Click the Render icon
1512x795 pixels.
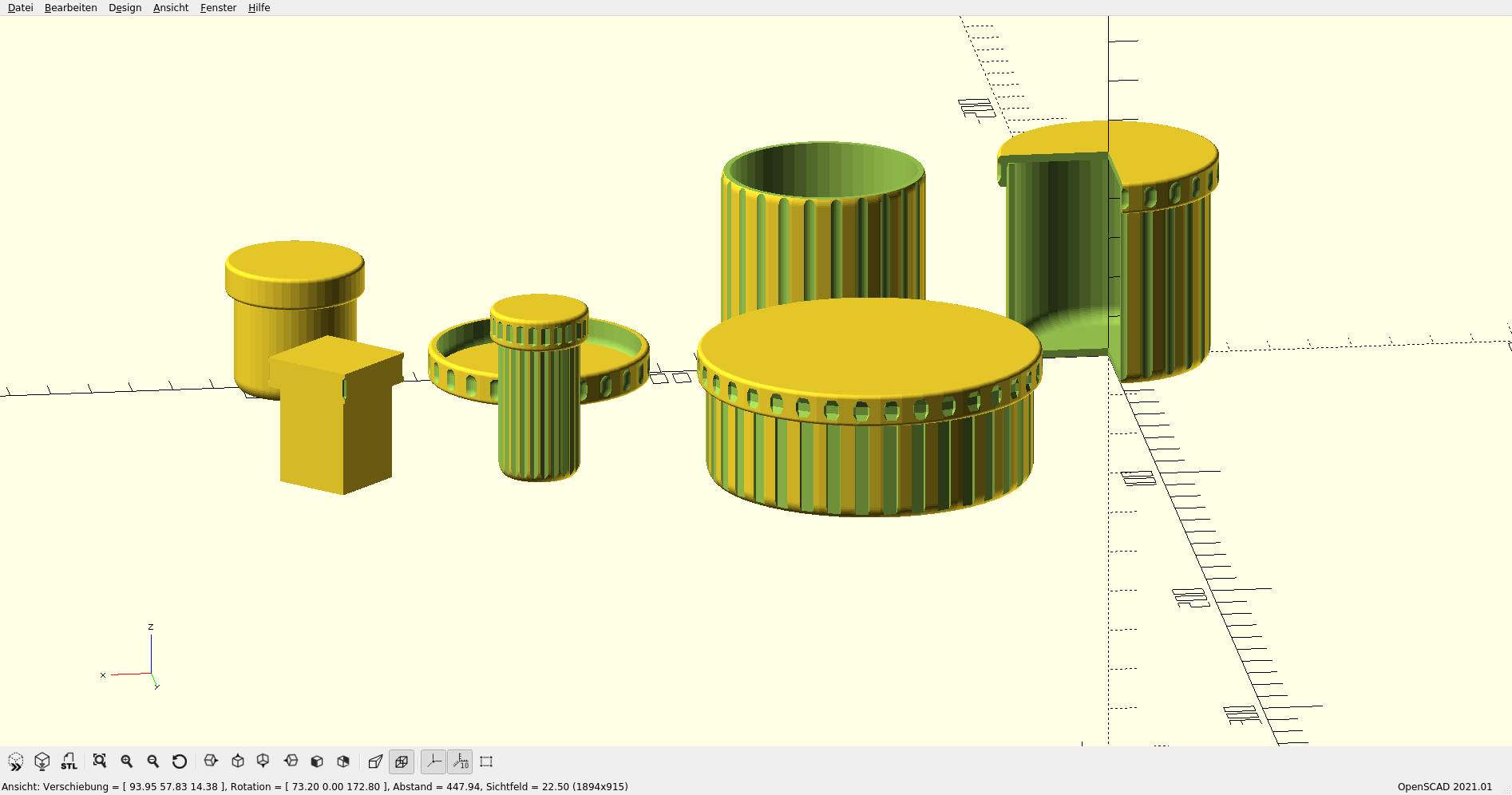pos(42,761)
